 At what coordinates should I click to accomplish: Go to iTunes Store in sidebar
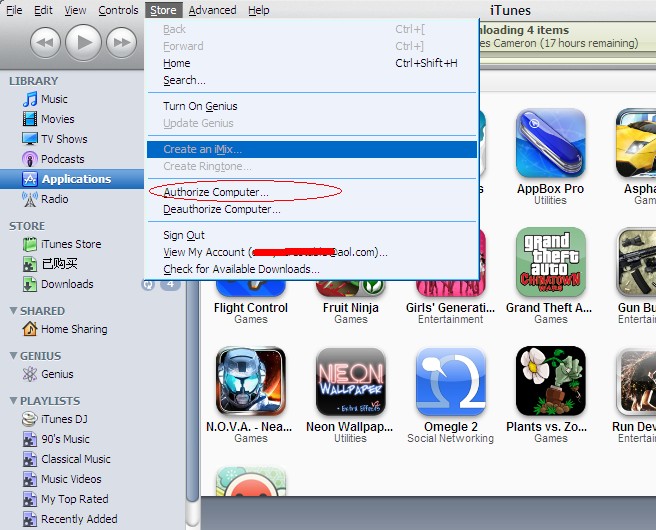70,244
